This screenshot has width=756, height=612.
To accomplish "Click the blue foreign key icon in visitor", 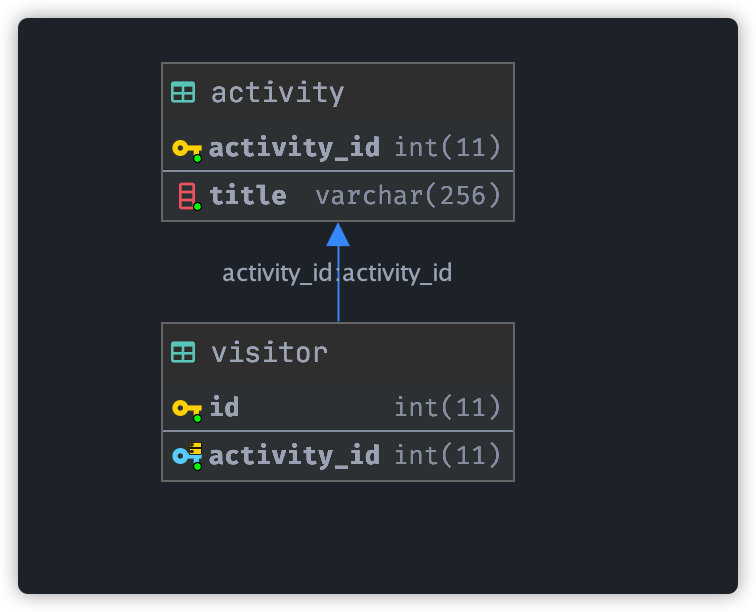I will pyautogui.click(x=187, y=456).
